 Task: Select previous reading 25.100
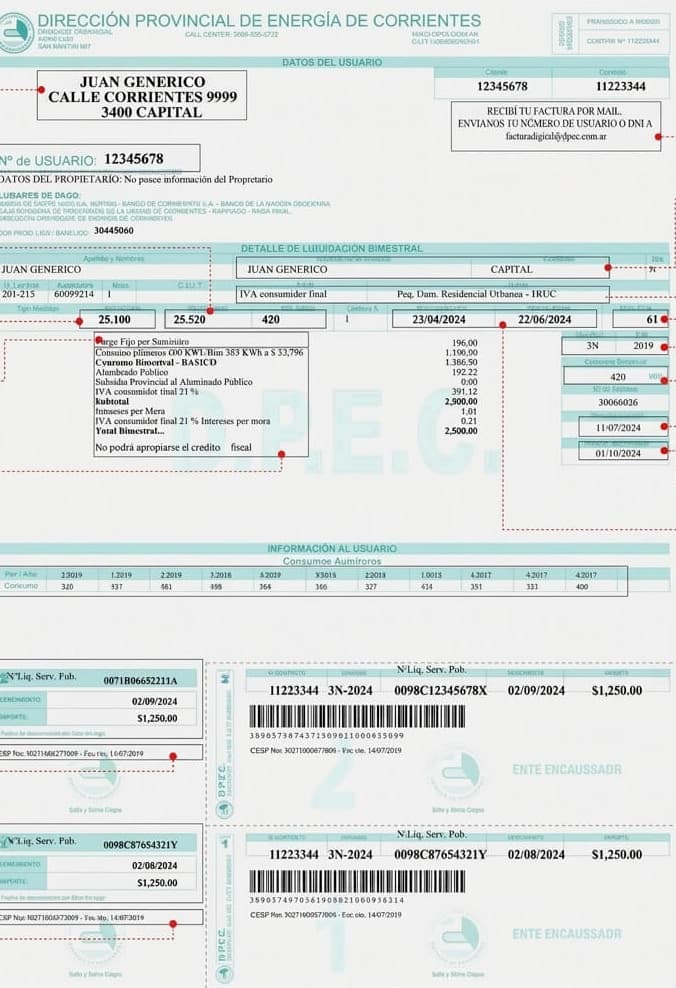114,319
